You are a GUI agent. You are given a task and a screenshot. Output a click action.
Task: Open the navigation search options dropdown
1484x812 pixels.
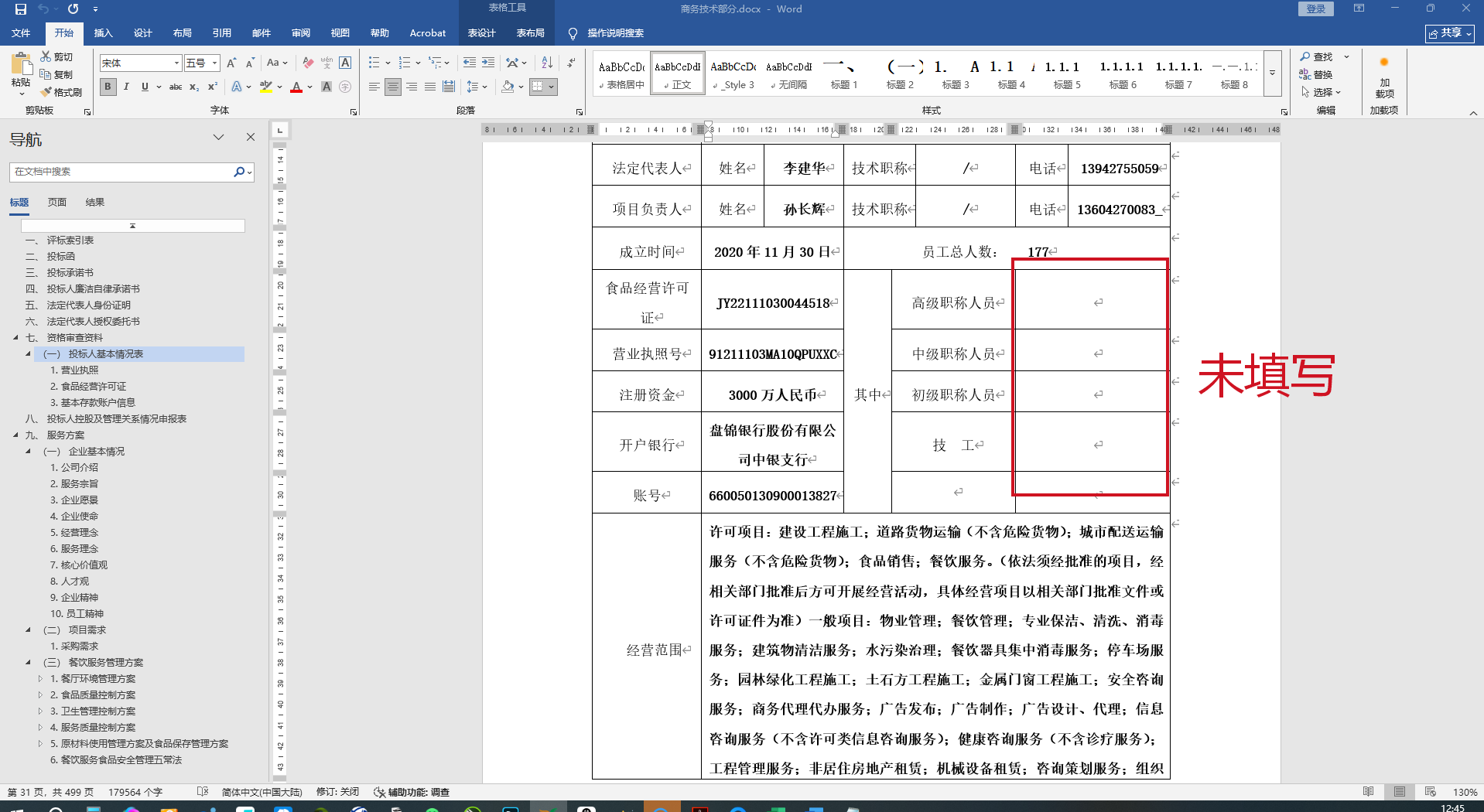click(x=249, y=172)
